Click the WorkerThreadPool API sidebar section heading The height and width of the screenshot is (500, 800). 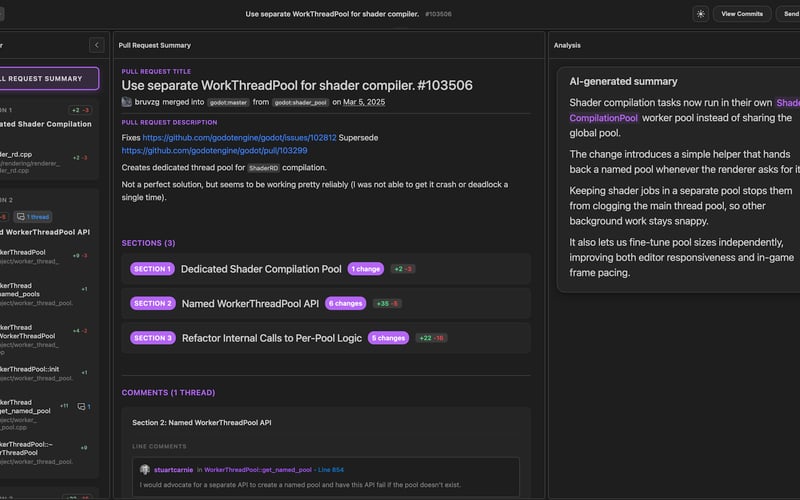point(45,232)
